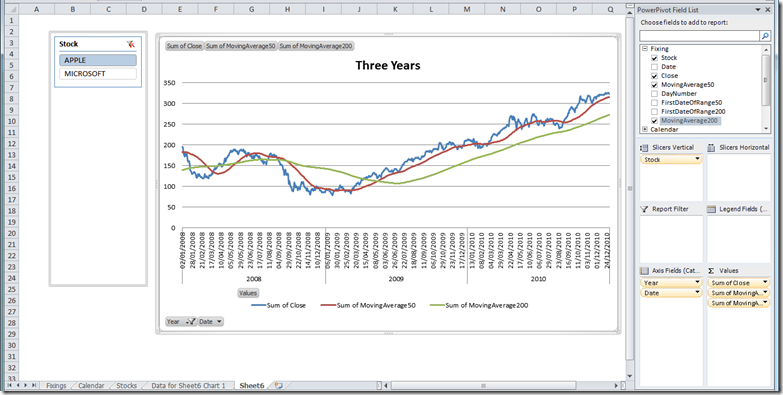Screen dimensions: 783x395
Task: Click the Legend Fields area icon
Action: [712, 209]
